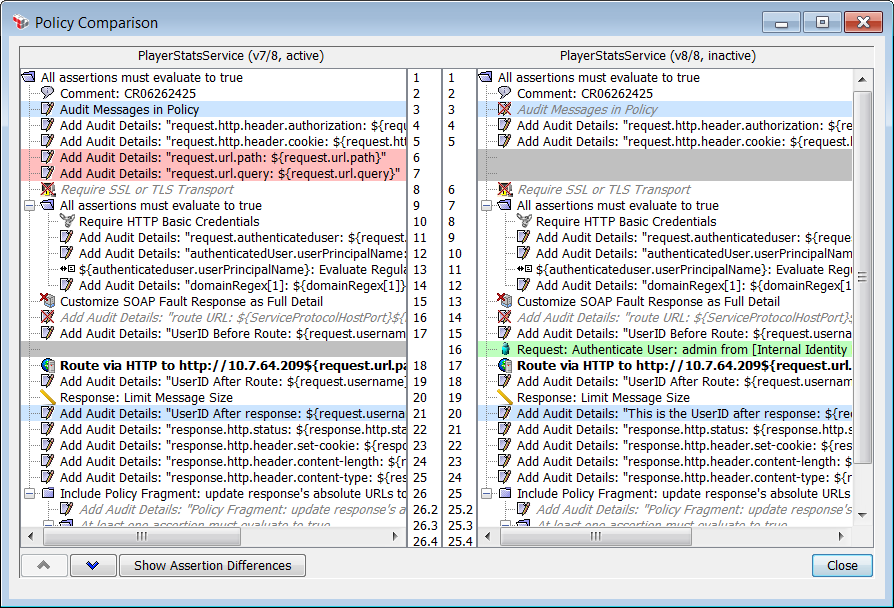
Task: Click Route via HTTP globe icon in left pane
Action: (47, 366)
